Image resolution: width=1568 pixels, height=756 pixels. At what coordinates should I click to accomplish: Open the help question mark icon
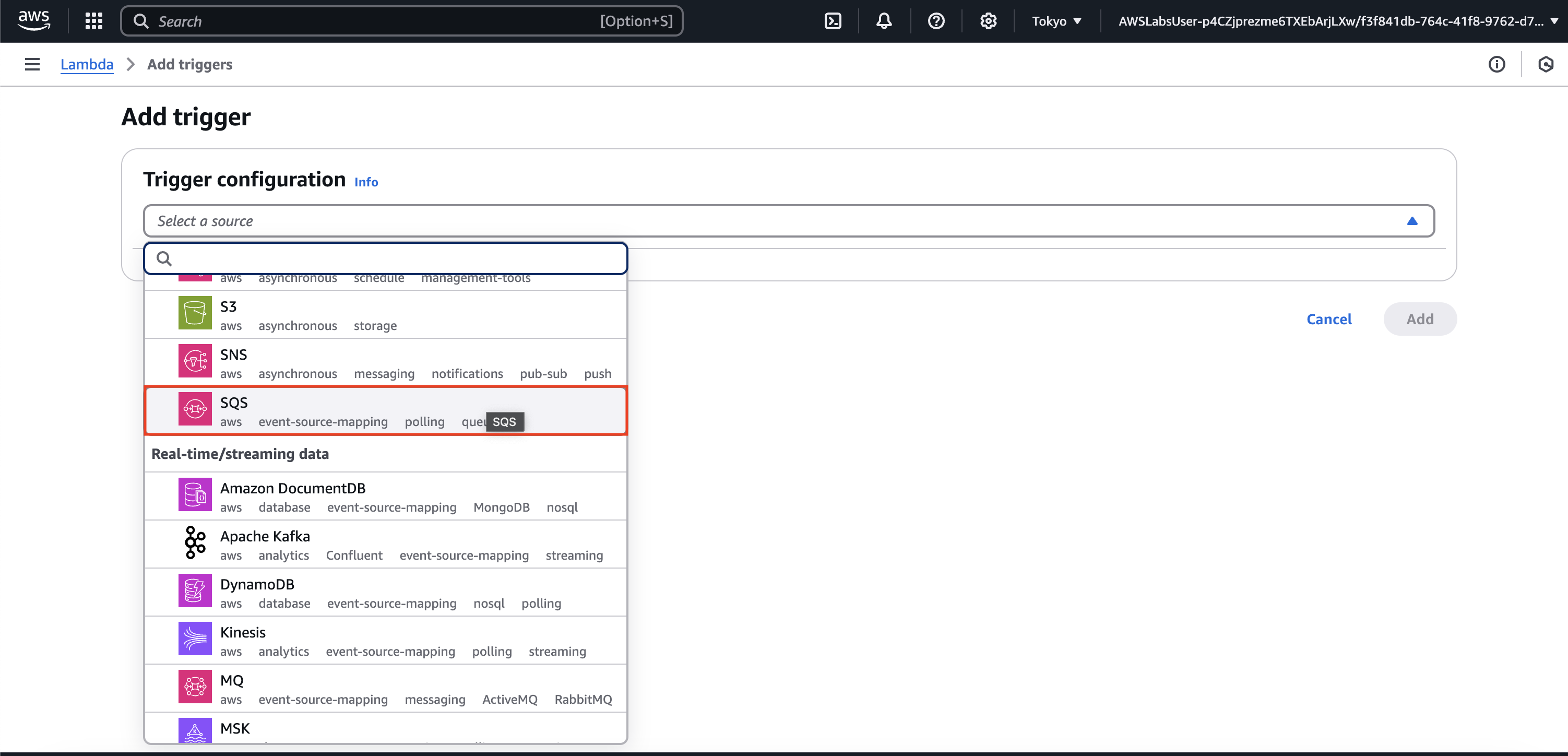(x=935, y=21)
